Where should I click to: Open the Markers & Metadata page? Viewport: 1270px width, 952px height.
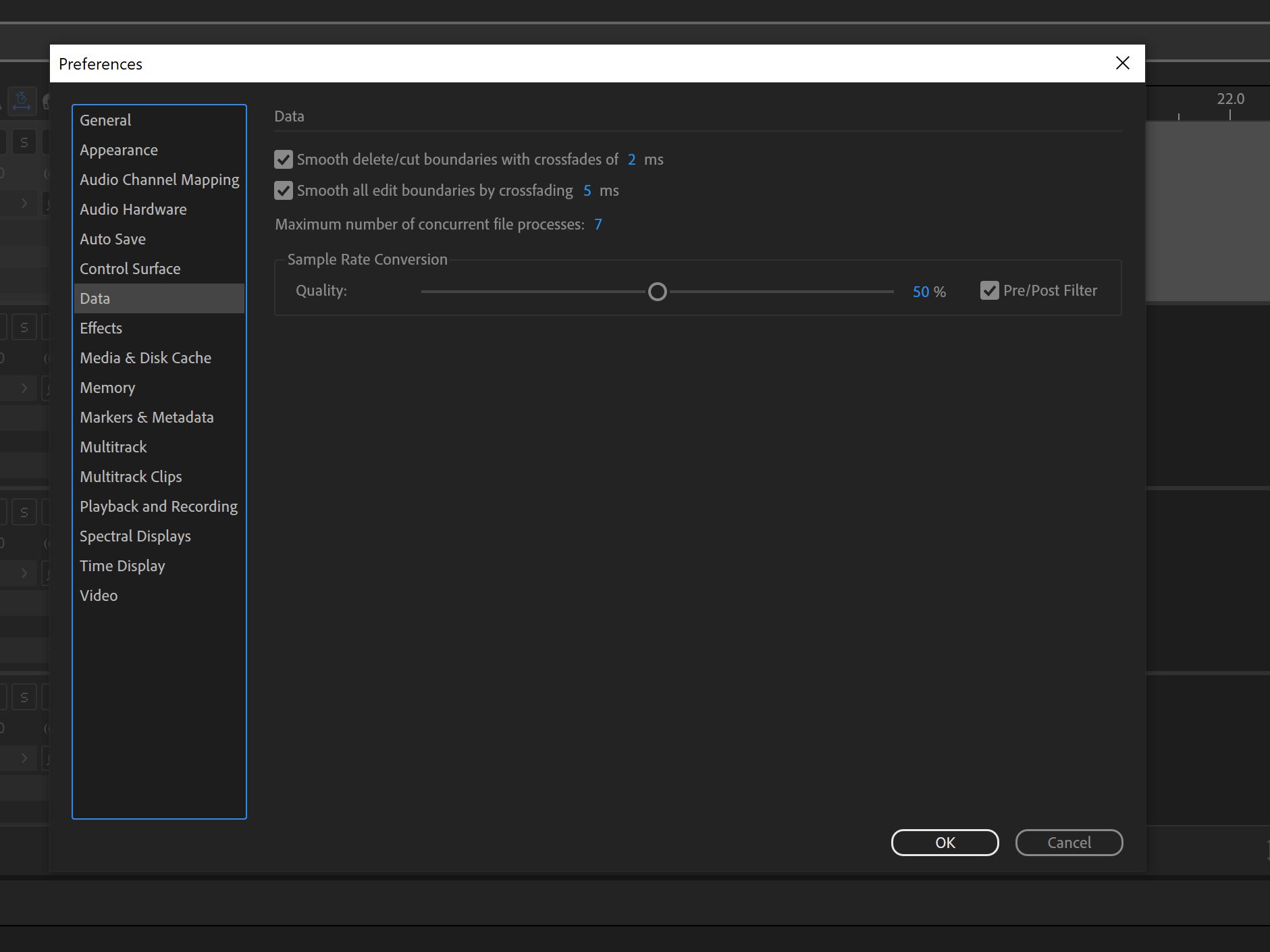pyautogui.click(x=147, y=417)
